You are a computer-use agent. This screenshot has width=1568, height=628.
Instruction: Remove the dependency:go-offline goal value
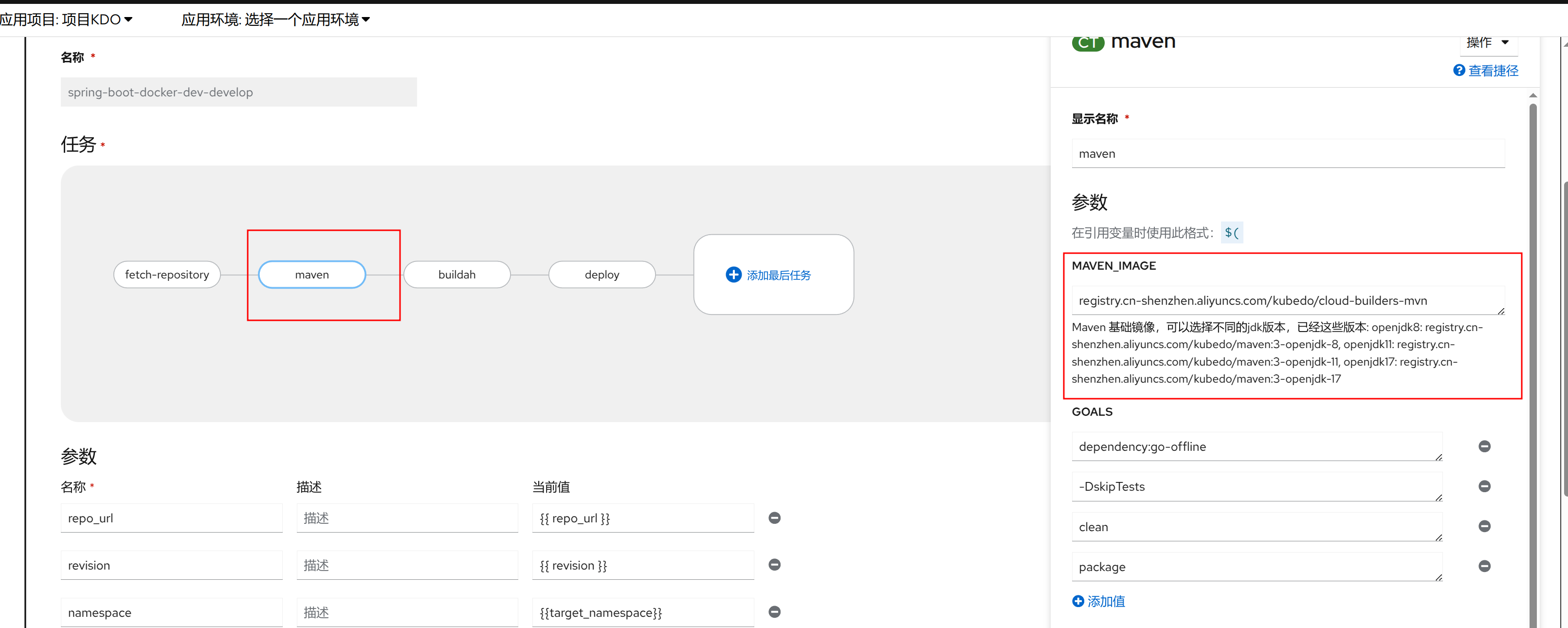click(1484, 446)
